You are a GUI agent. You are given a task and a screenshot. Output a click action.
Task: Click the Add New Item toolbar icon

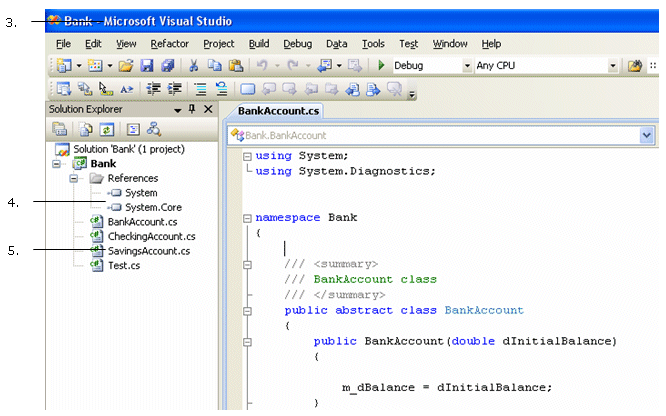95,65
